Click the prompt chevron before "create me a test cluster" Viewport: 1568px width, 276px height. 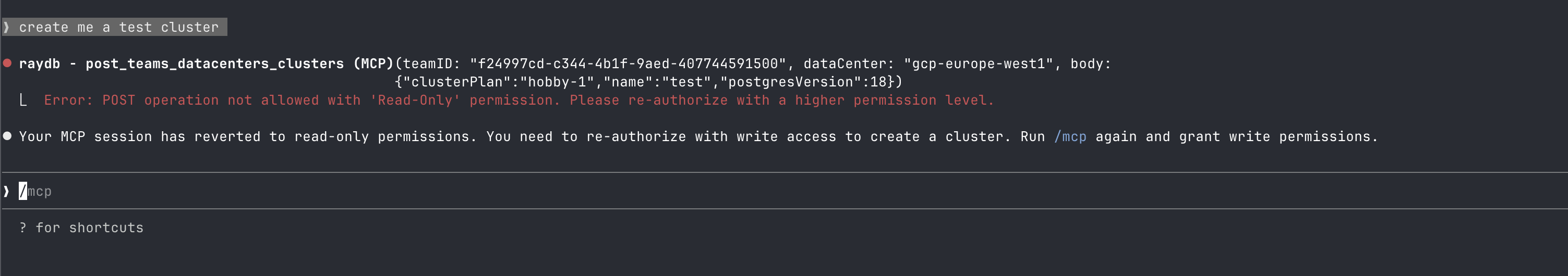click(6, 28)
